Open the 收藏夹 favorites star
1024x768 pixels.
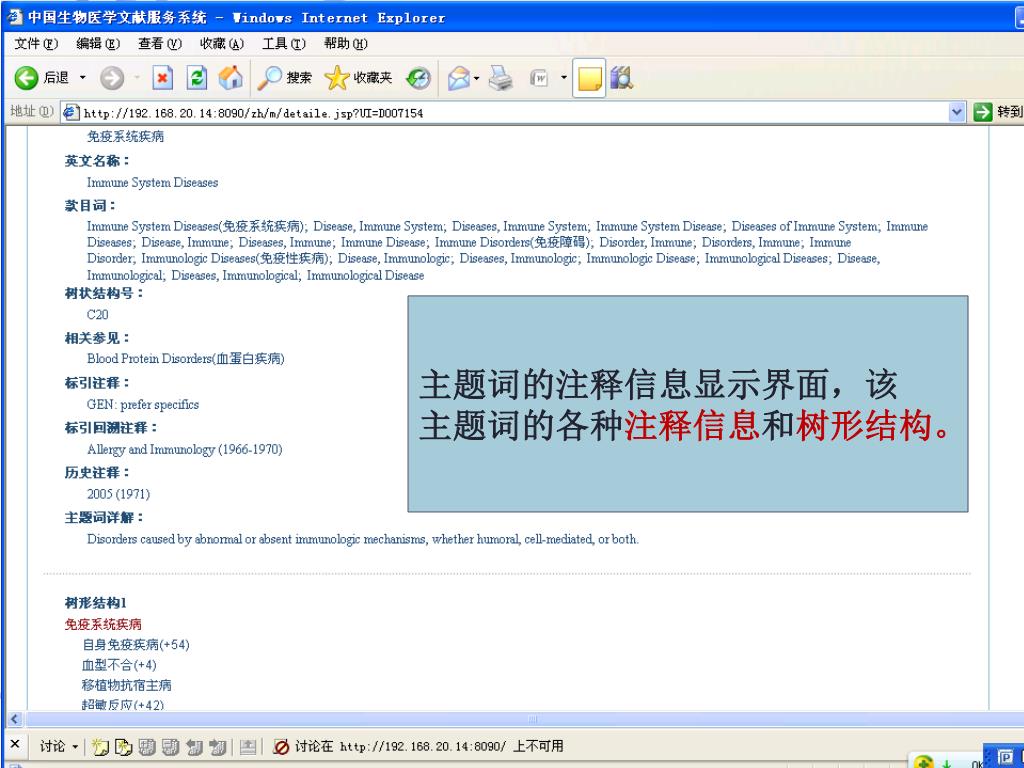tap(358, 78)
